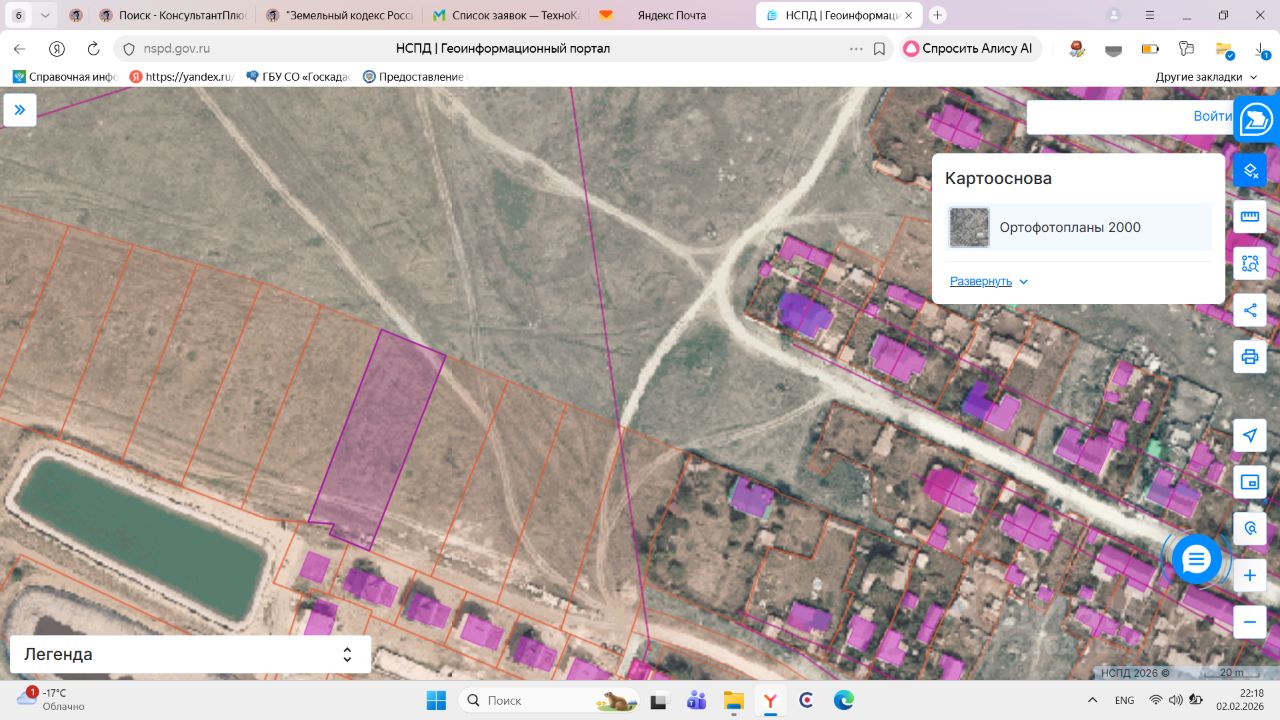The width and height of the screenshot is (1280, 720).
Task: Open the browser profile avatar
Action: click(1114, 15)
